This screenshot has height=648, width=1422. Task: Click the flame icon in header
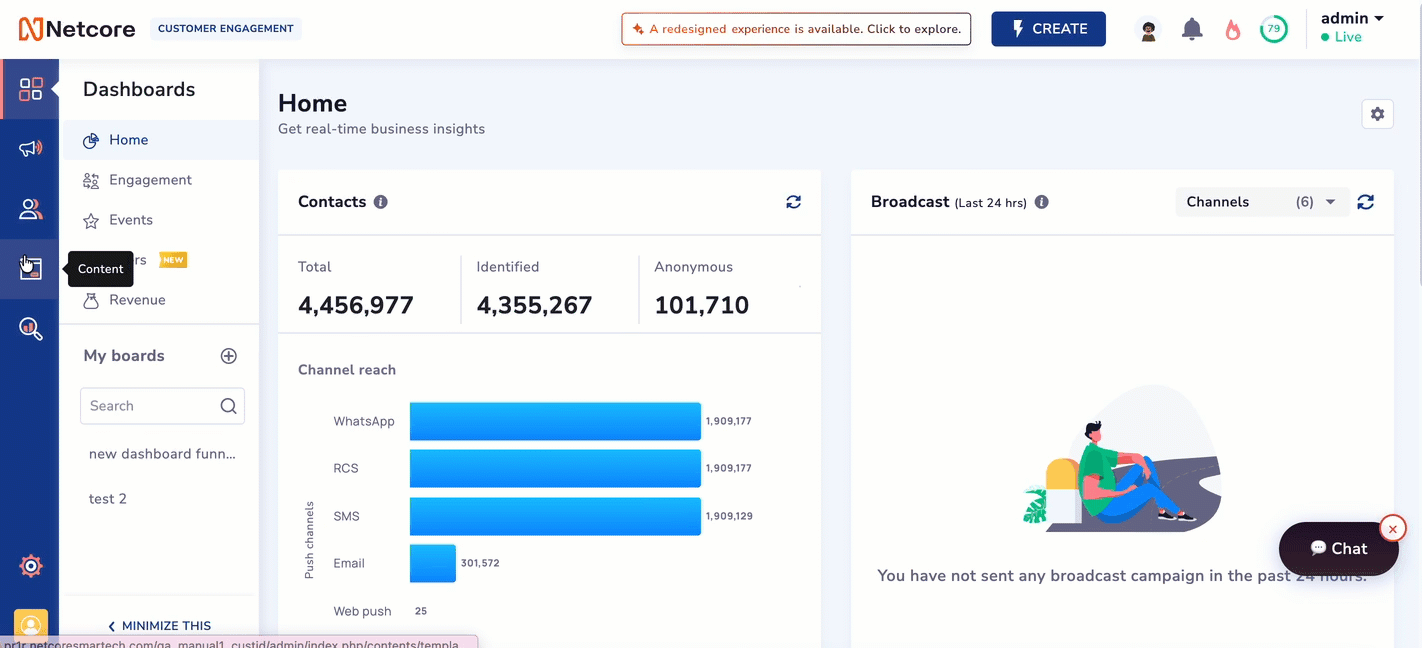point(1232,29)
